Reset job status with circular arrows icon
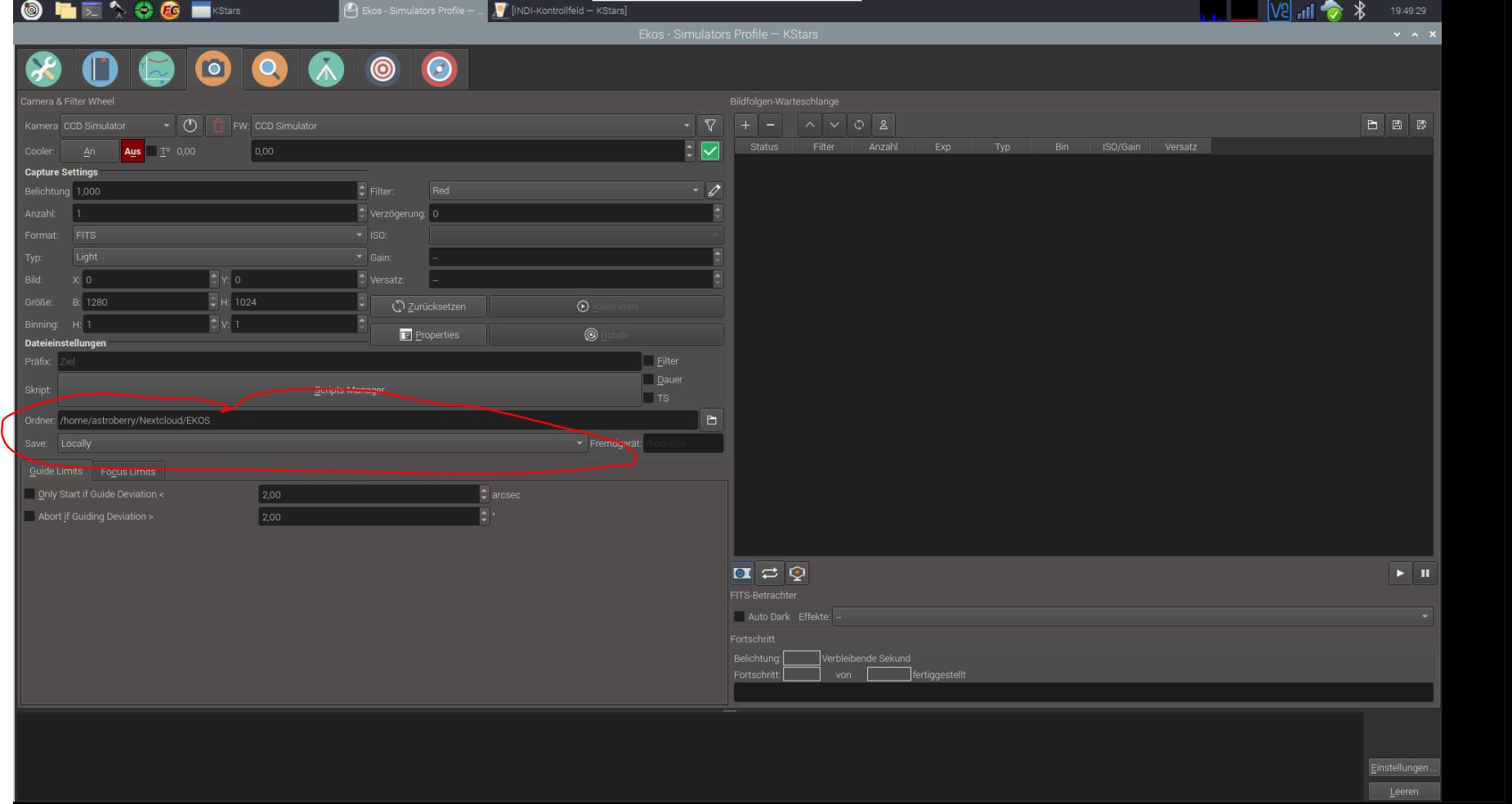The height and width of the screenshot is (804, 1512). pyautogui.click(x=858, y=126)
